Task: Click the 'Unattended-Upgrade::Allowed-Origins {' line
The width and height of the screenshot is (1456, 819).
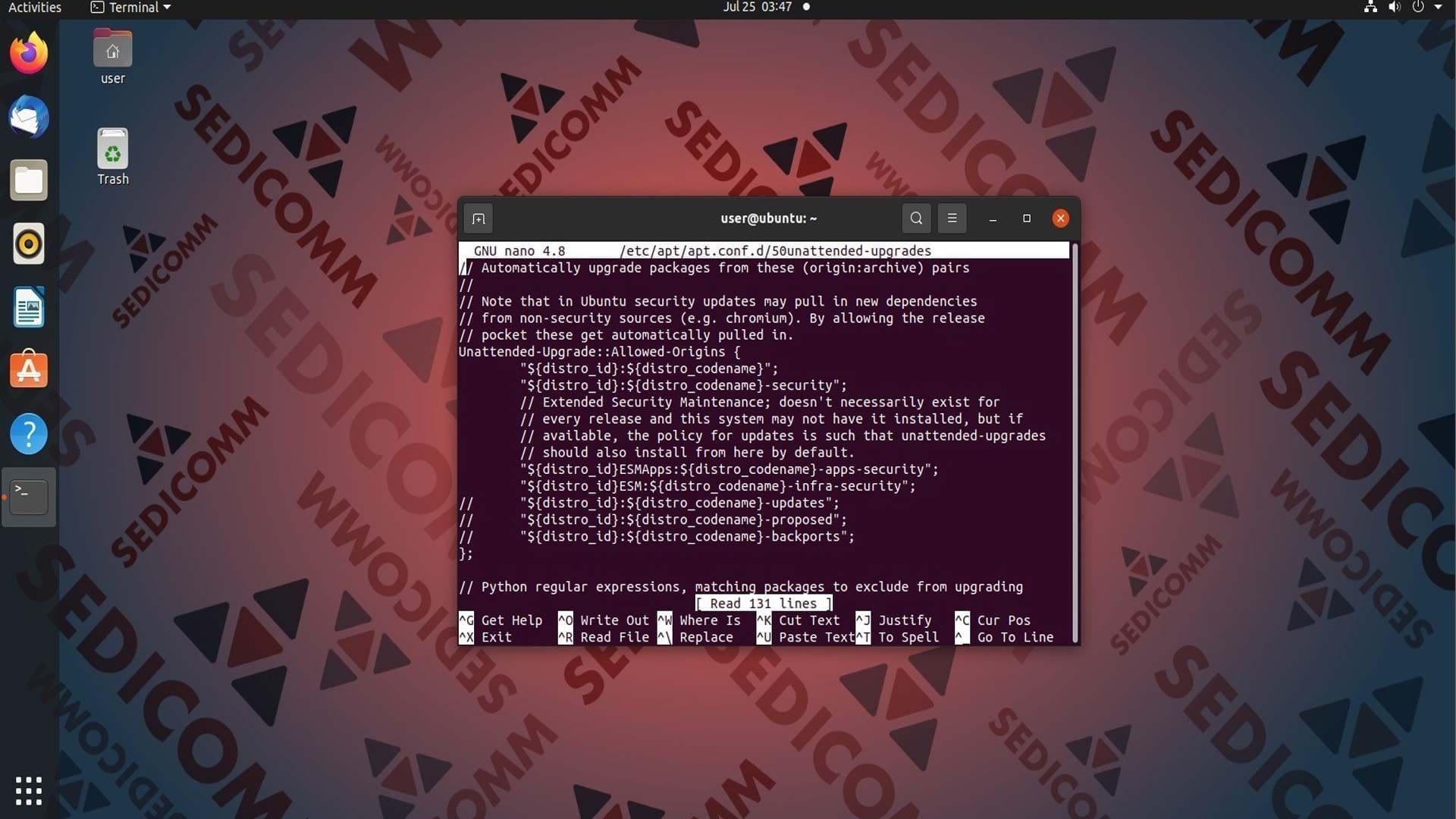Action: click(x=599, y=352)
